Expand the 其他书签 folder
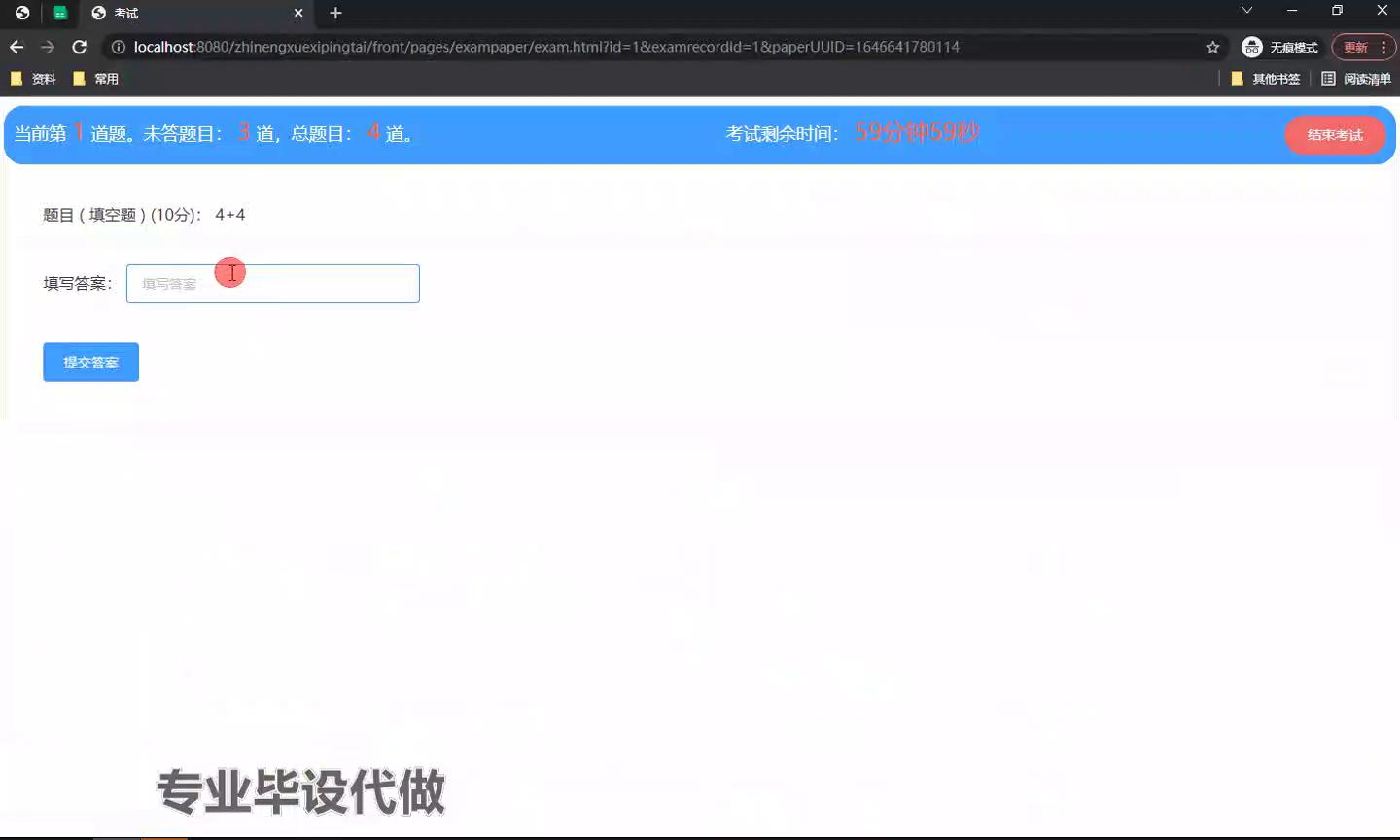Viewport: 1400px width, 840px height. (1265, 79)
